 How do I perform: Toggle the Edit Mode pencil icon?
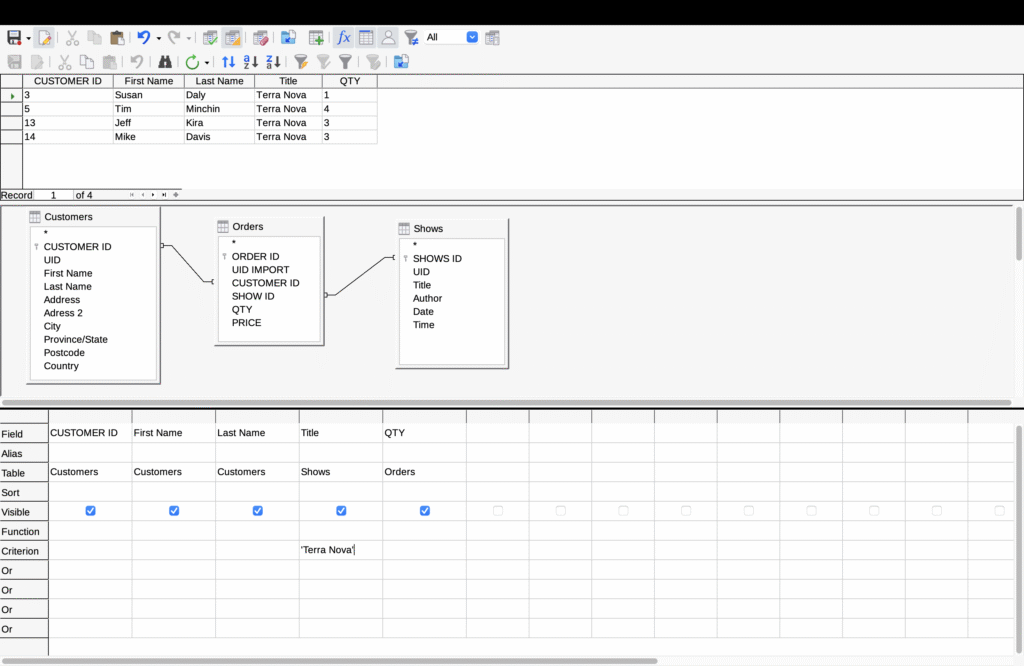[44, 38]
